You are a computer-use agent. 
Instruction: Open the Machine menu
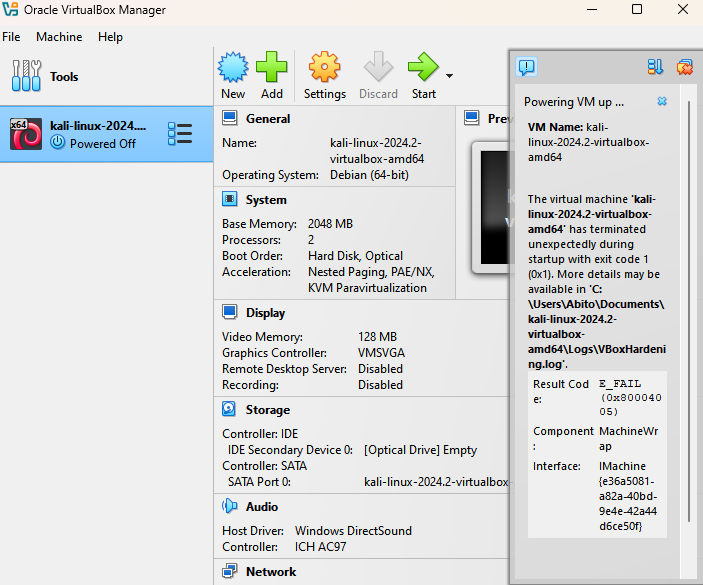(x=59, y=37)
